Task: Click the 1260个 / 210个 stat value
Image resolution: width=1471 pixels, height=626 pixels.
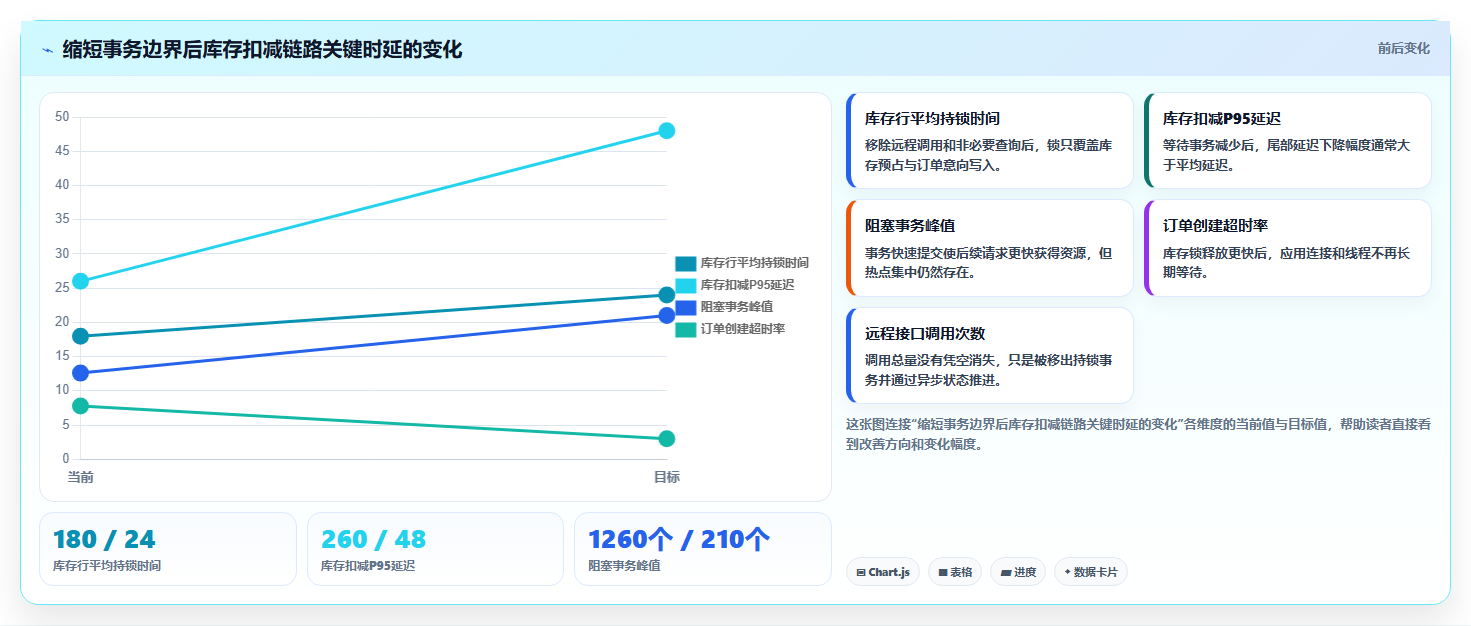Action: (x=679, y=540)
